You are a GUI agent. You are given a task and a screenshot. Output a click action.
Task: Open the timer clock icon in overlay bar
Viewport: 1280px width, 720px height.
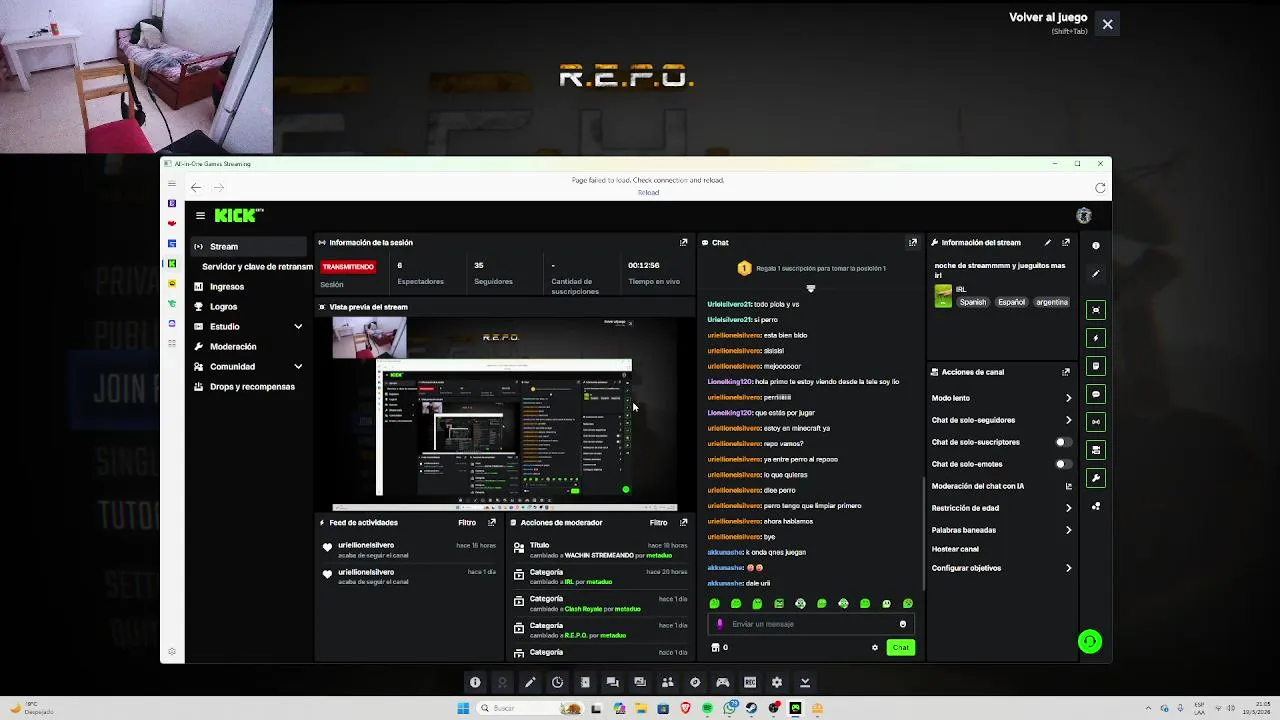click(x=557, y=682)
